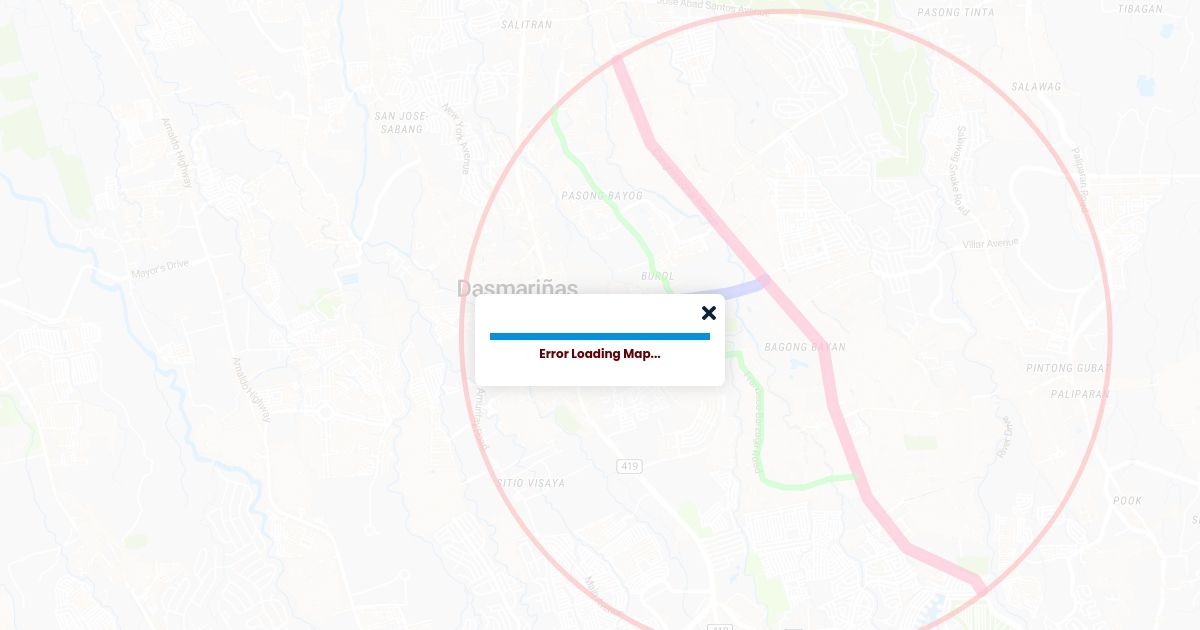Select the Salawag area label
Viewport: 1200px width, 630px height.
pyautogui.click(x=1036, y=87)
